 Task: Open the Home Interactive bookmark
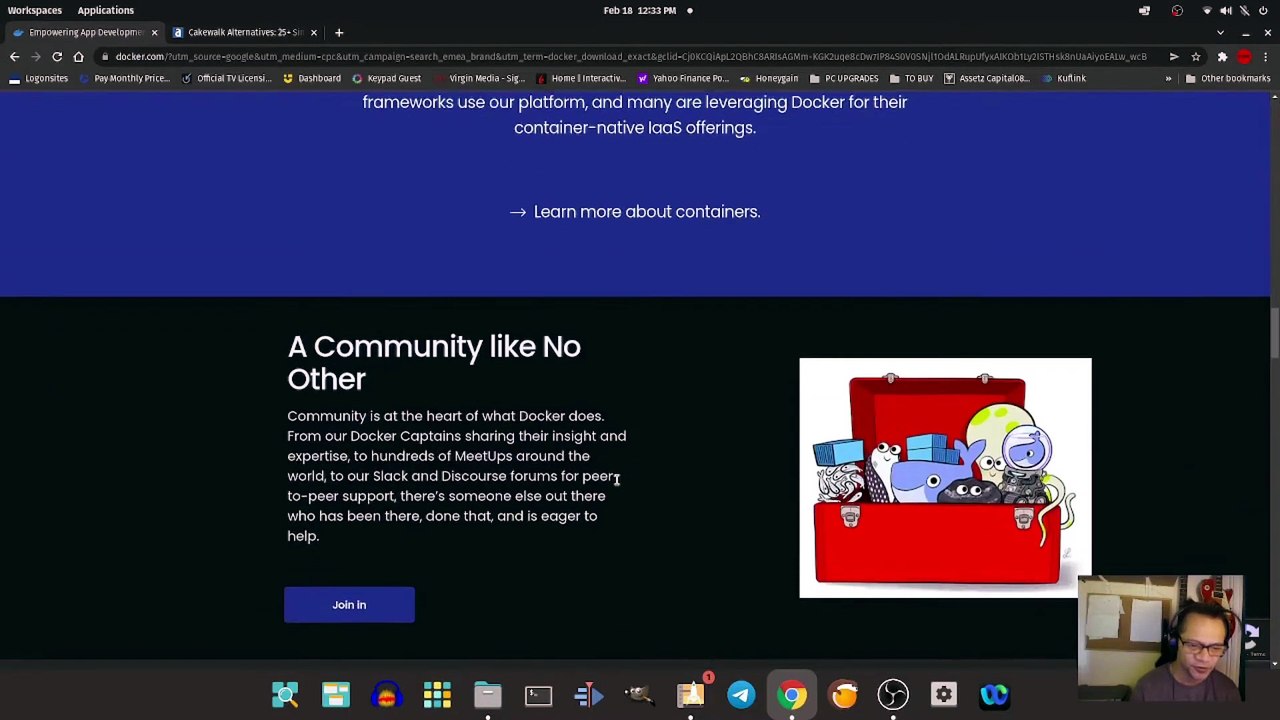[580, 78]
